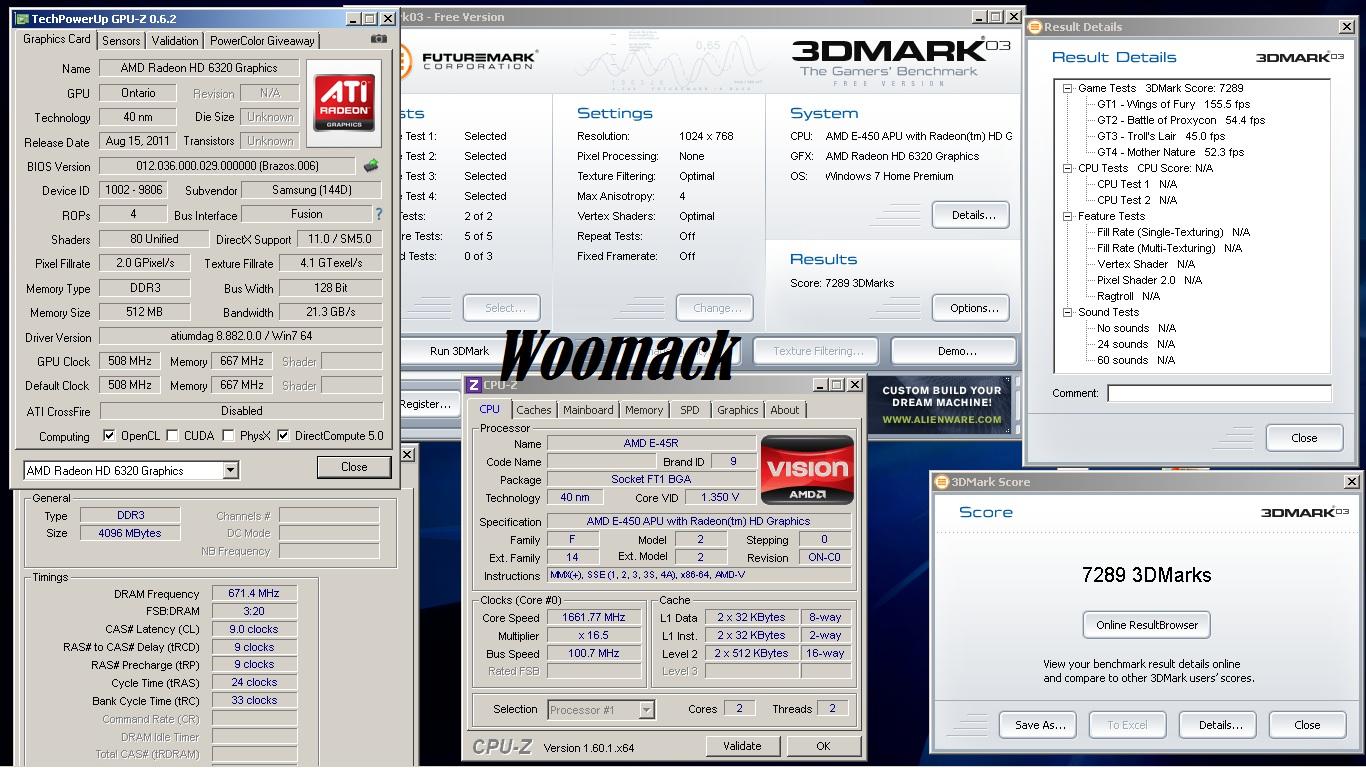This screenshot has width=1366, height=768.
Task: Switch to the Sensors tab in GPU-Z
Action: pos(121,41)
